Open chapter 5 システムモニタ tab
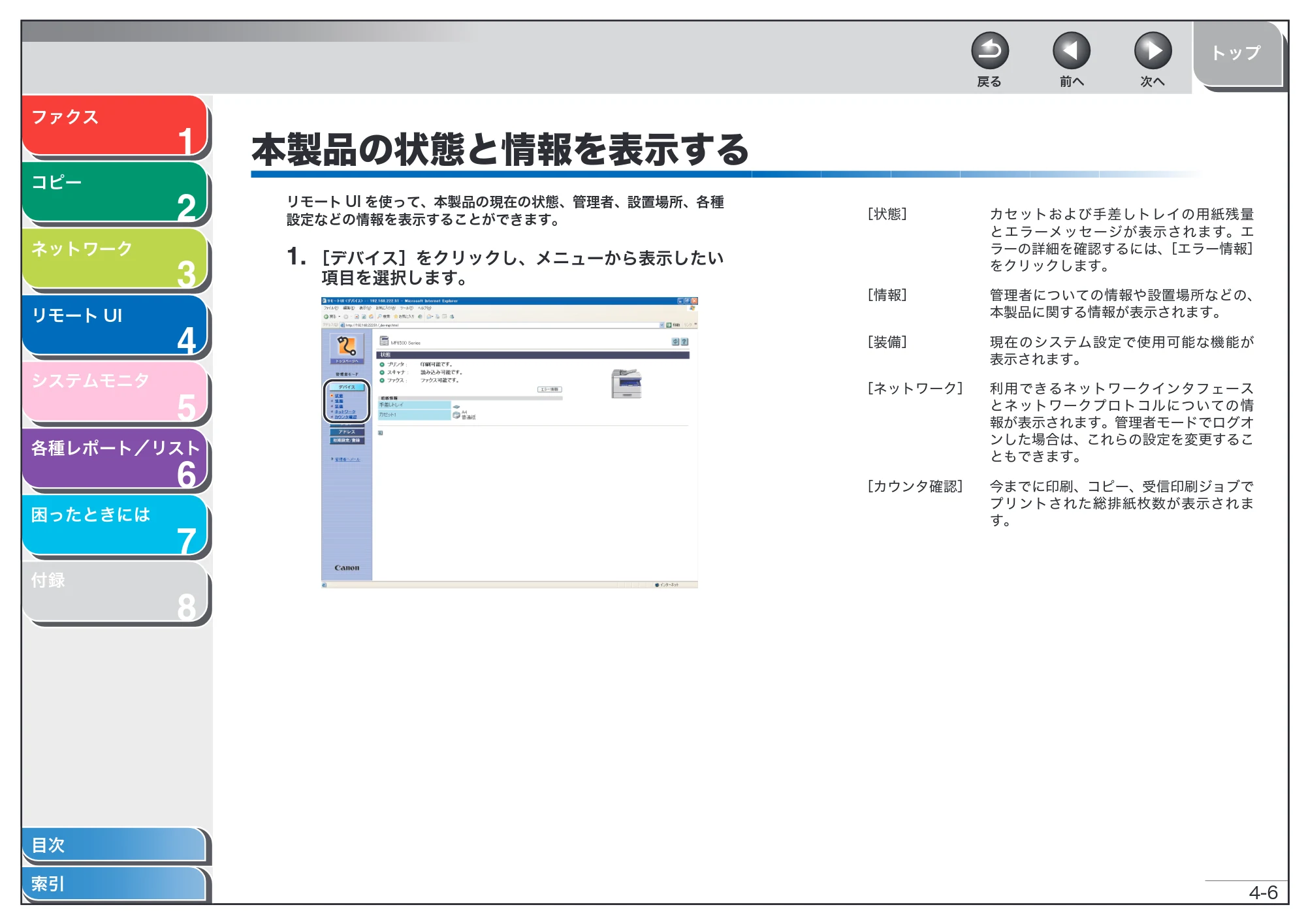 115,392
